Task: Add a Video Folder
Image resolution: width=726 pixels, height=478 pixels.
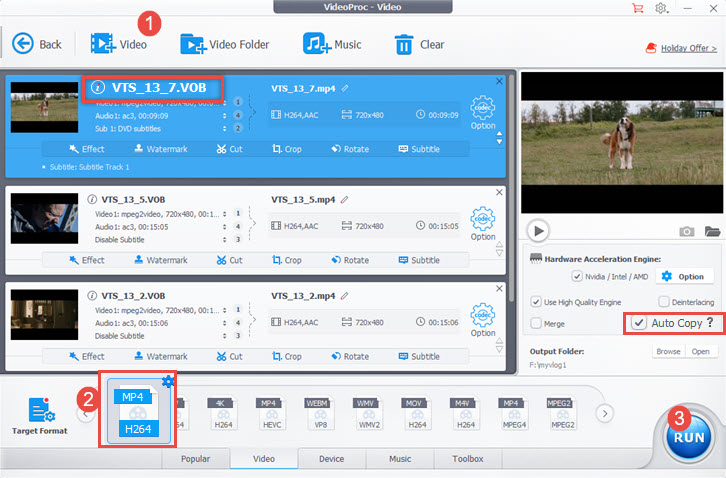Action: coord(225,44)
